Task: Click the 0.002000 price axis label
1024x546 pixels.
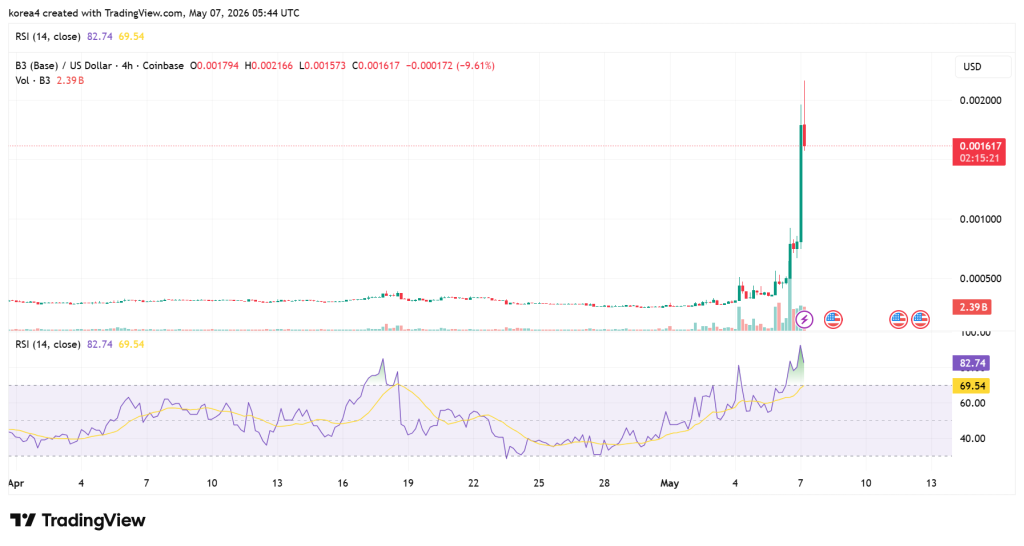Action: [980, 101]
